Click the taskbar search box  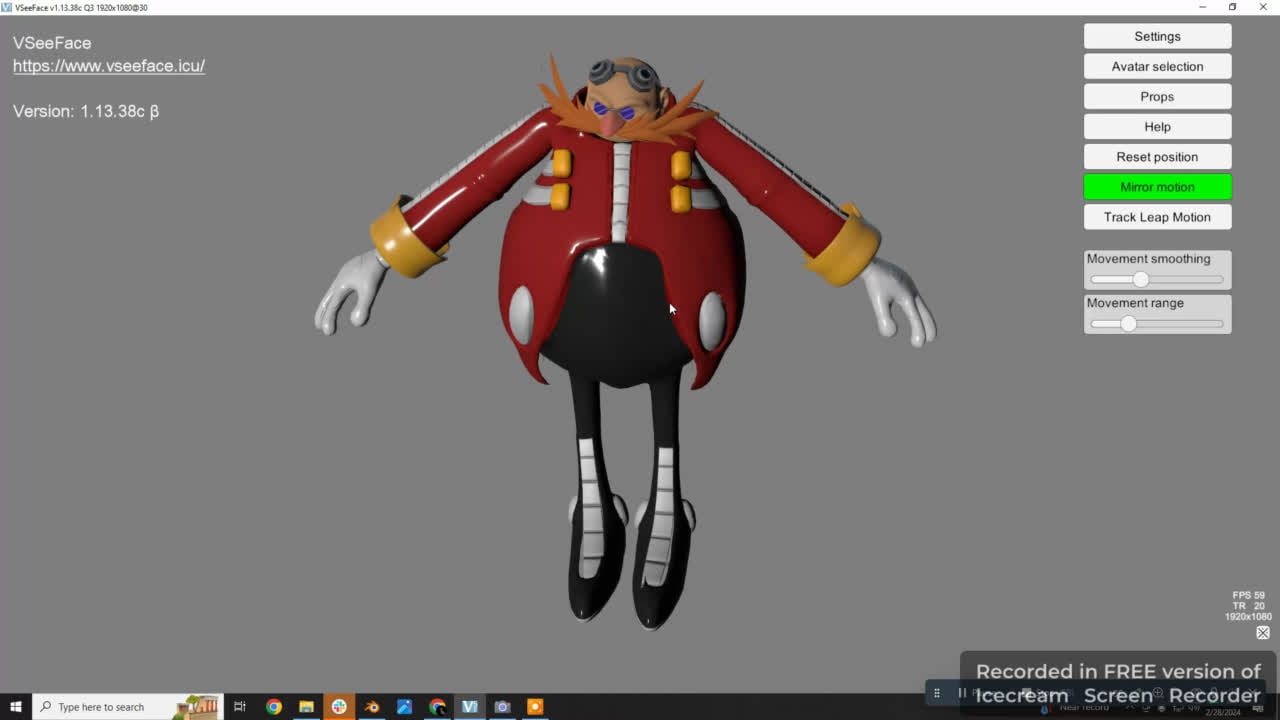(x=128, y=707)
